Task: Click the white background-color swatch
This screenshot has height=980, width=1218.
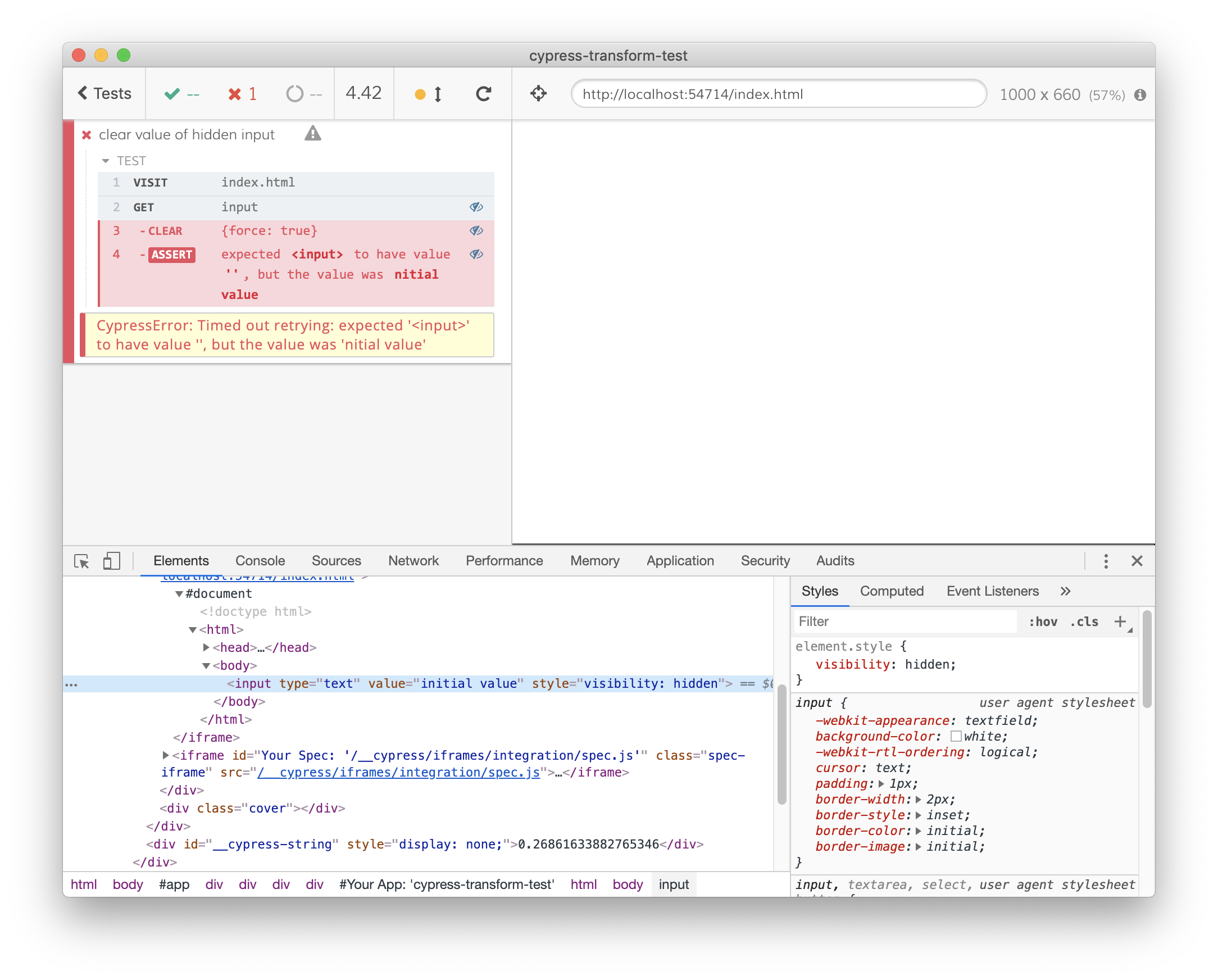Action: [x=956, y=737]
